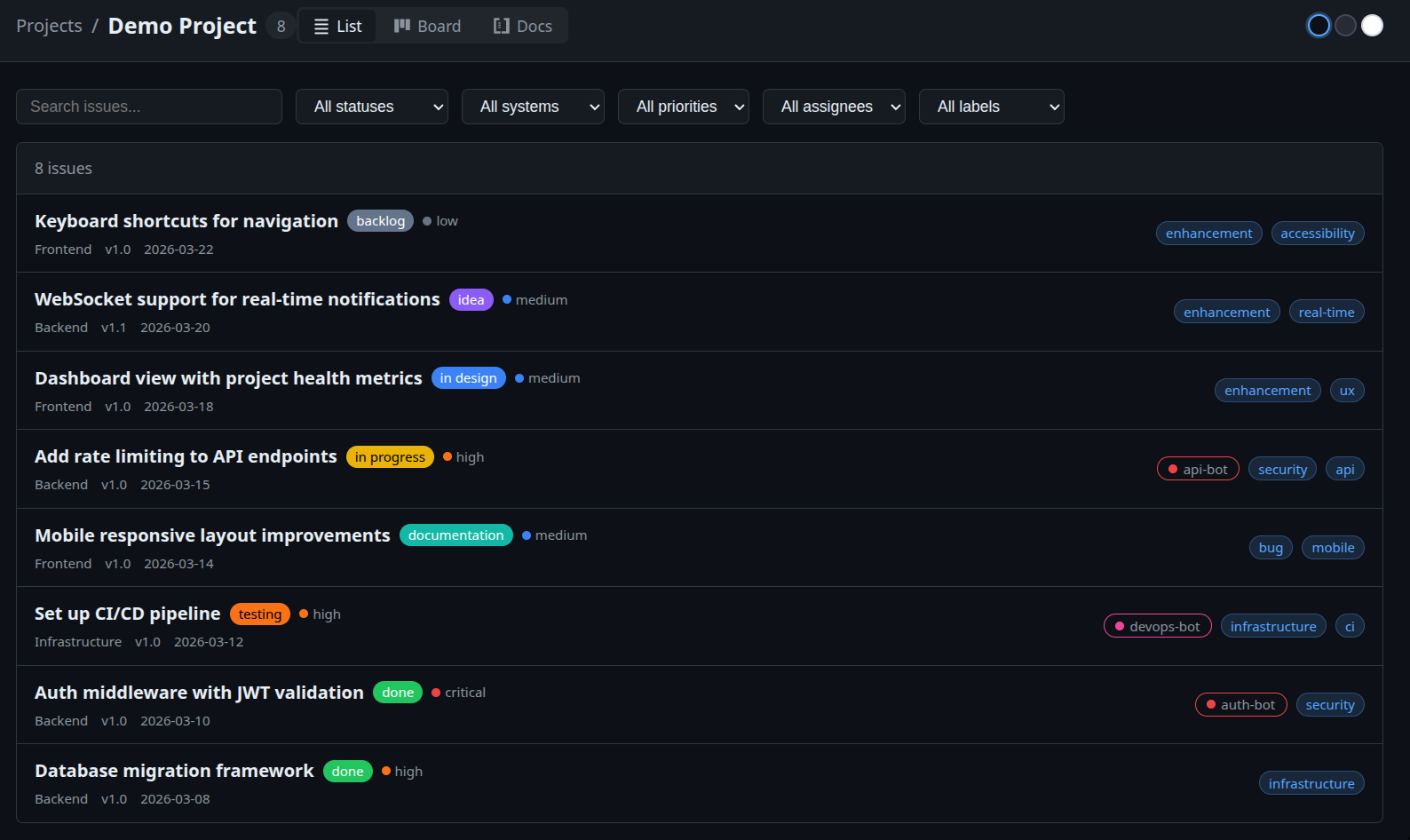Open Auth middleware with JWT validation issue

pos(199,693)
